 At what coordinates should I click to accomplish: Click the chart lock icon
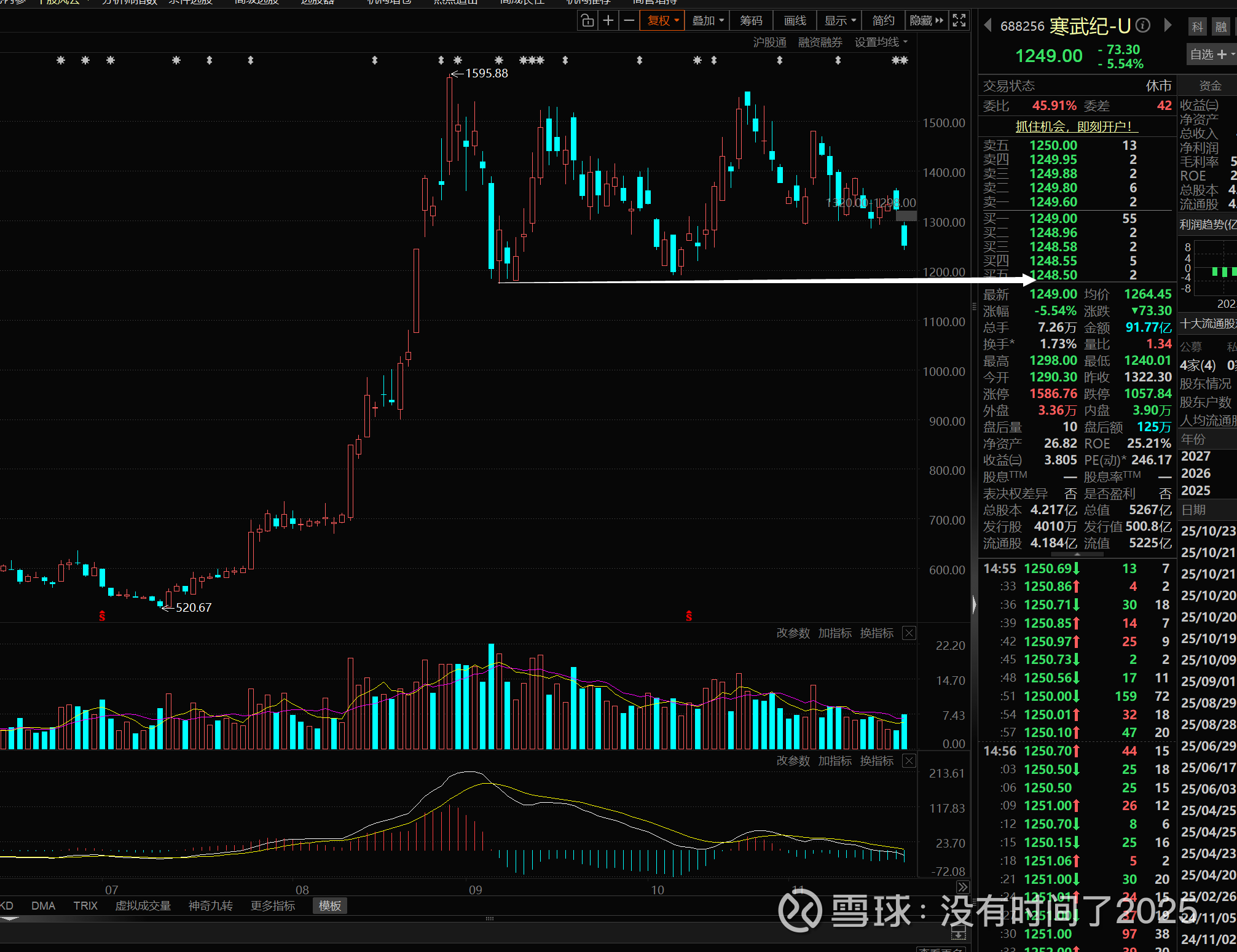click(587, 21)
